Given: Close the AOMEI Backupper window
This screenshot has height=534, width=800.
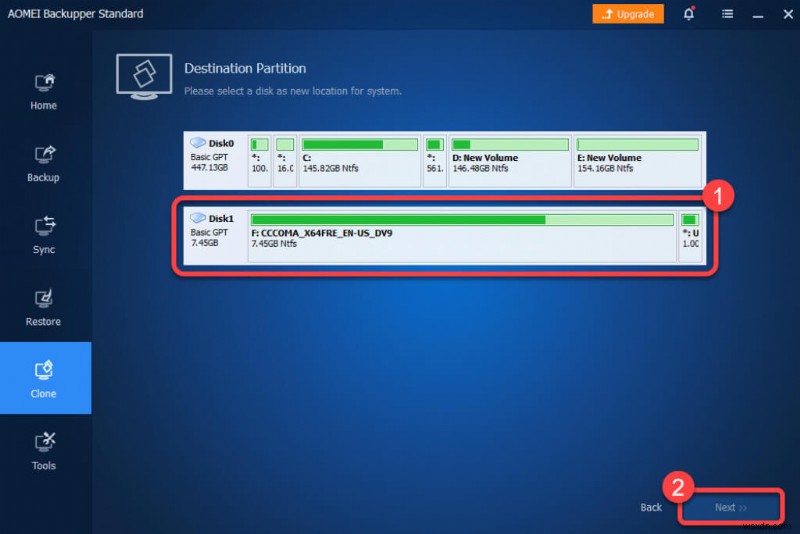Looking at the screenshot, I should click(x=788, y=14).
